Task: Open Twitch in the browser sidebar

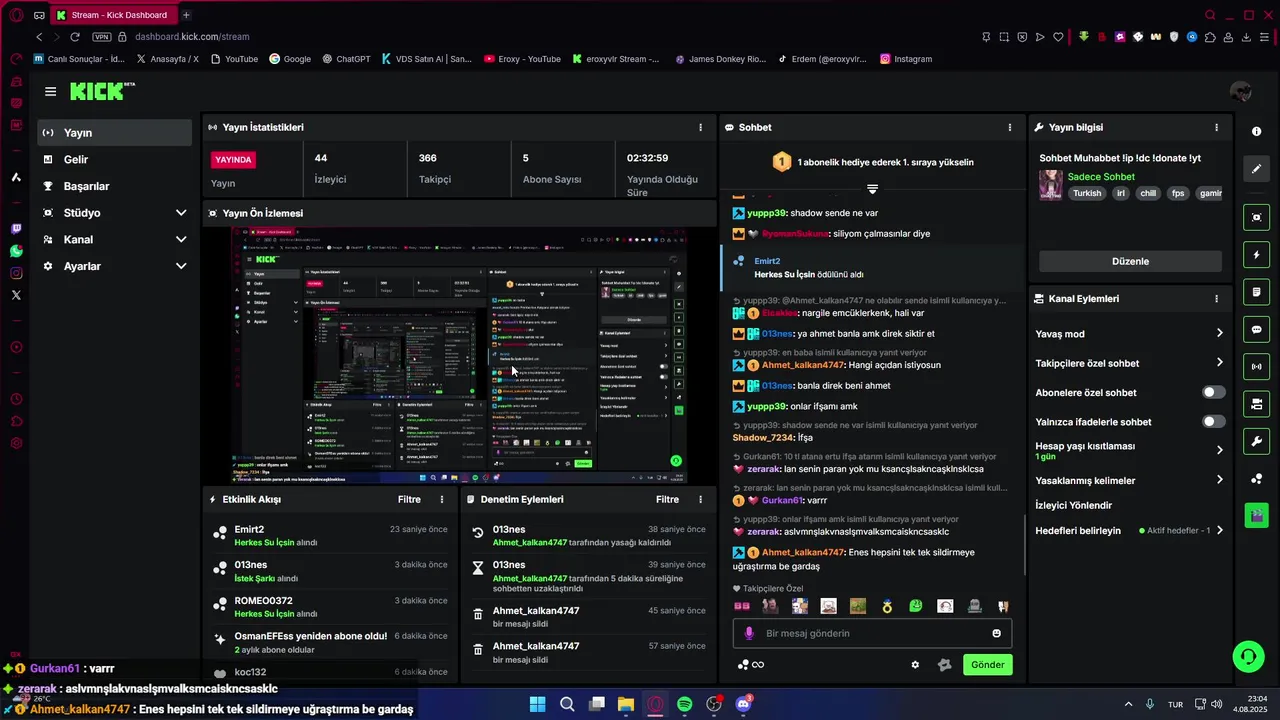Action: [x=16, y=229]
